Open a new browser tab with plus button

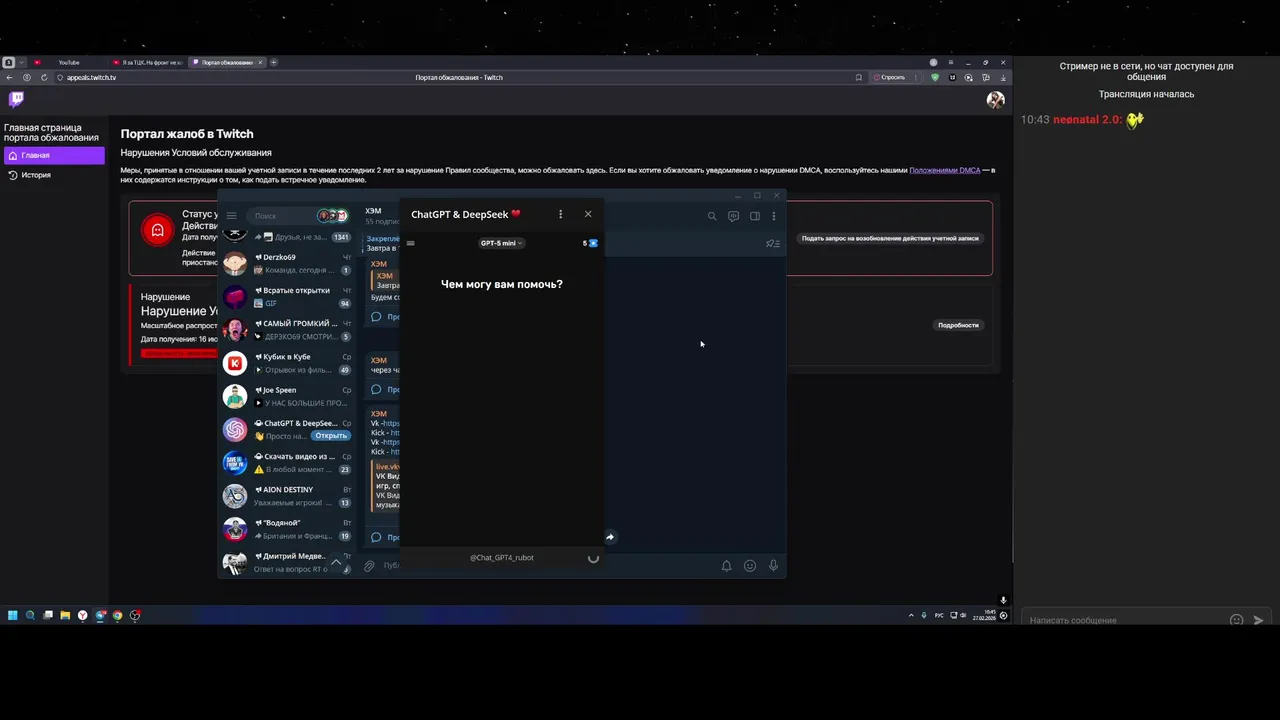tap(274, 62)
